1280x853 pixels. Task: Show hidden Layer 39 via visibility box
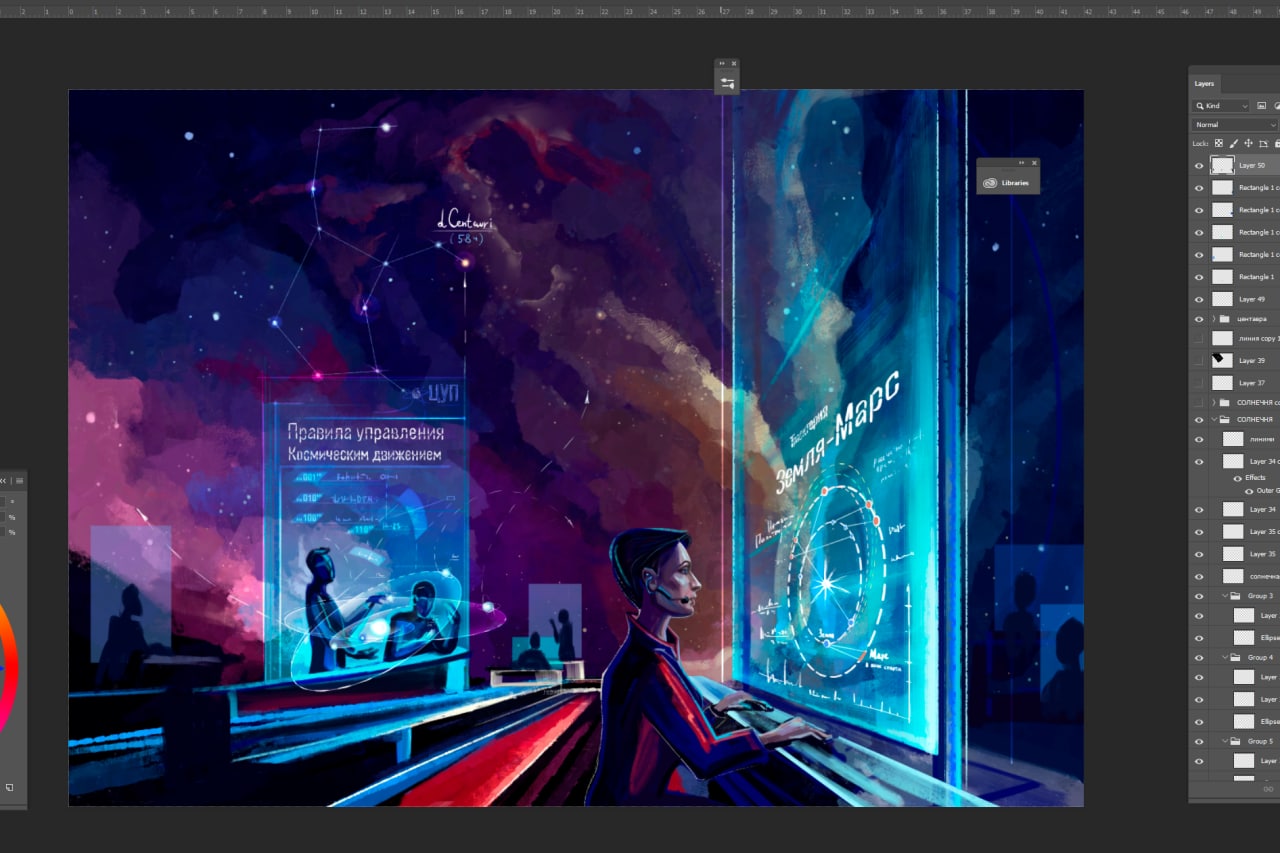[1199, 361]
